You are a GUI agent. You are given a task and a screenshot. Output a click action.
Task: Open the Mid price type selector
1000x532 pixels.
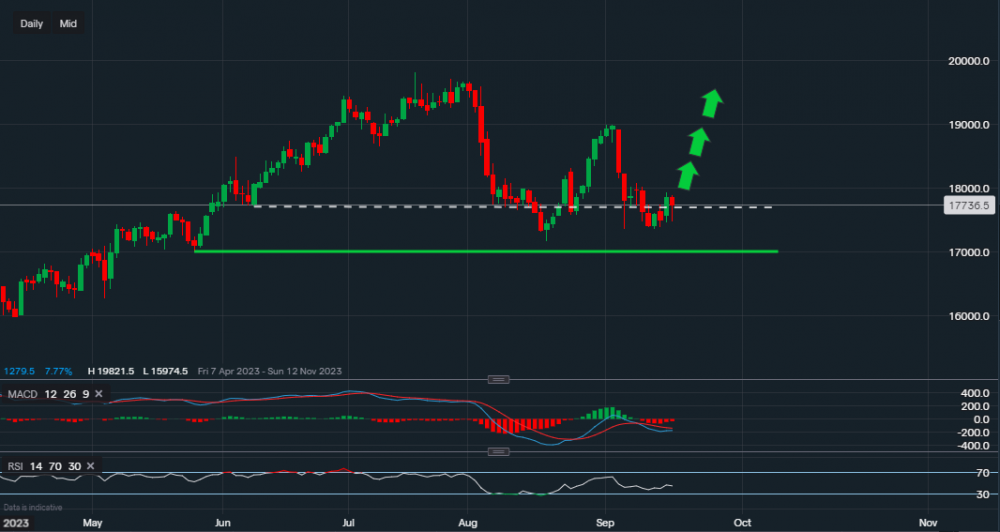pyautogui.click(x=68, y=23)
